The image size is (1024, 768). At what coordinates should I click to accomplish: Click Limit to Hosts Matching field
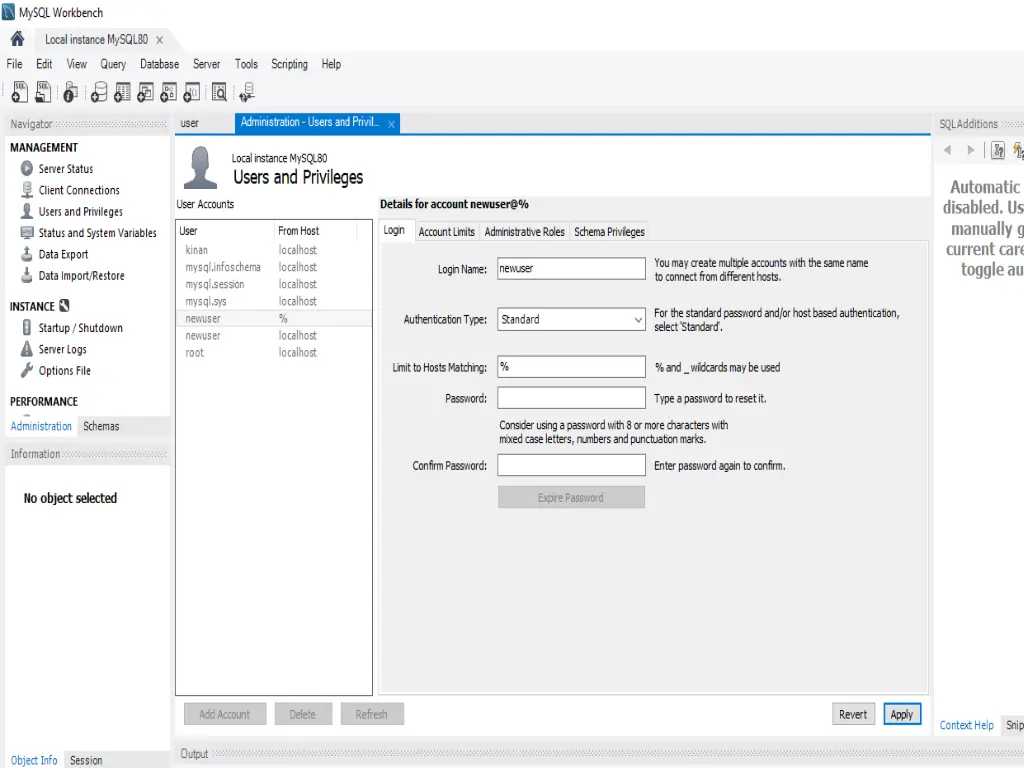tap(571, 367)
